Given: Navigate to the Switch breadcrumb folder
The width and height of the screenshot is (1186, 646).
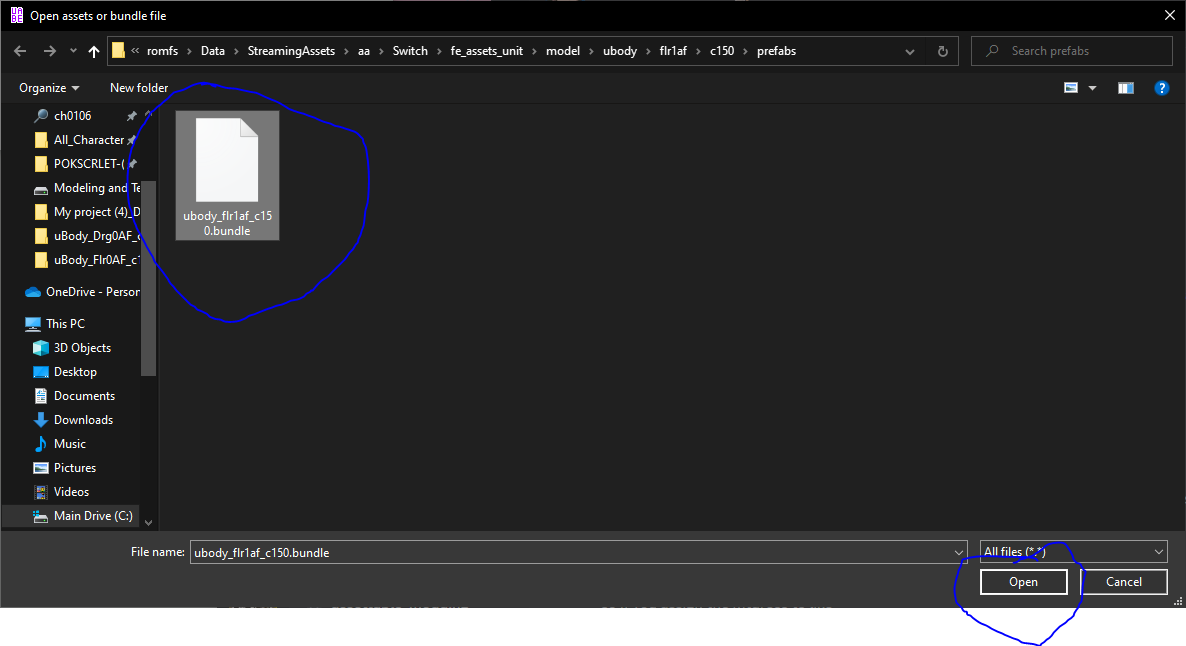Looking at the screenshot, I should (410, 51).
